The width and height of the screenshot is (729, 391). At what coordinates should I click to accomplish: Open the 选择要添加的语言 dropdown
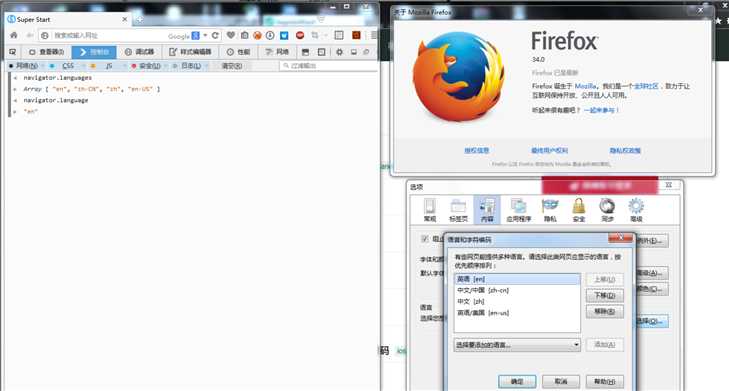coord(517,345)
